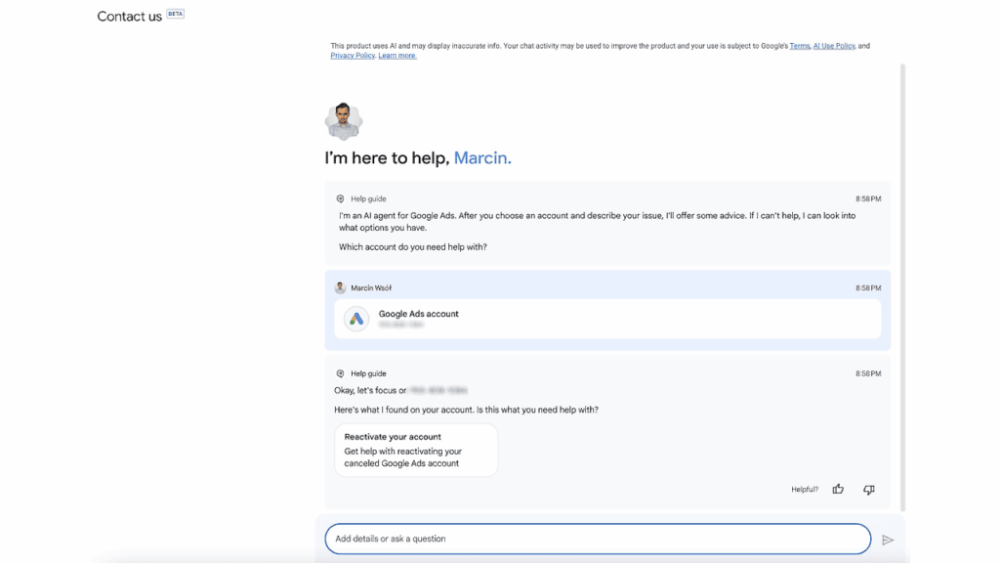Click first Help guide message icon
Image resolution: width=1000 pixels, height=563 pixels.
(340, 199)
